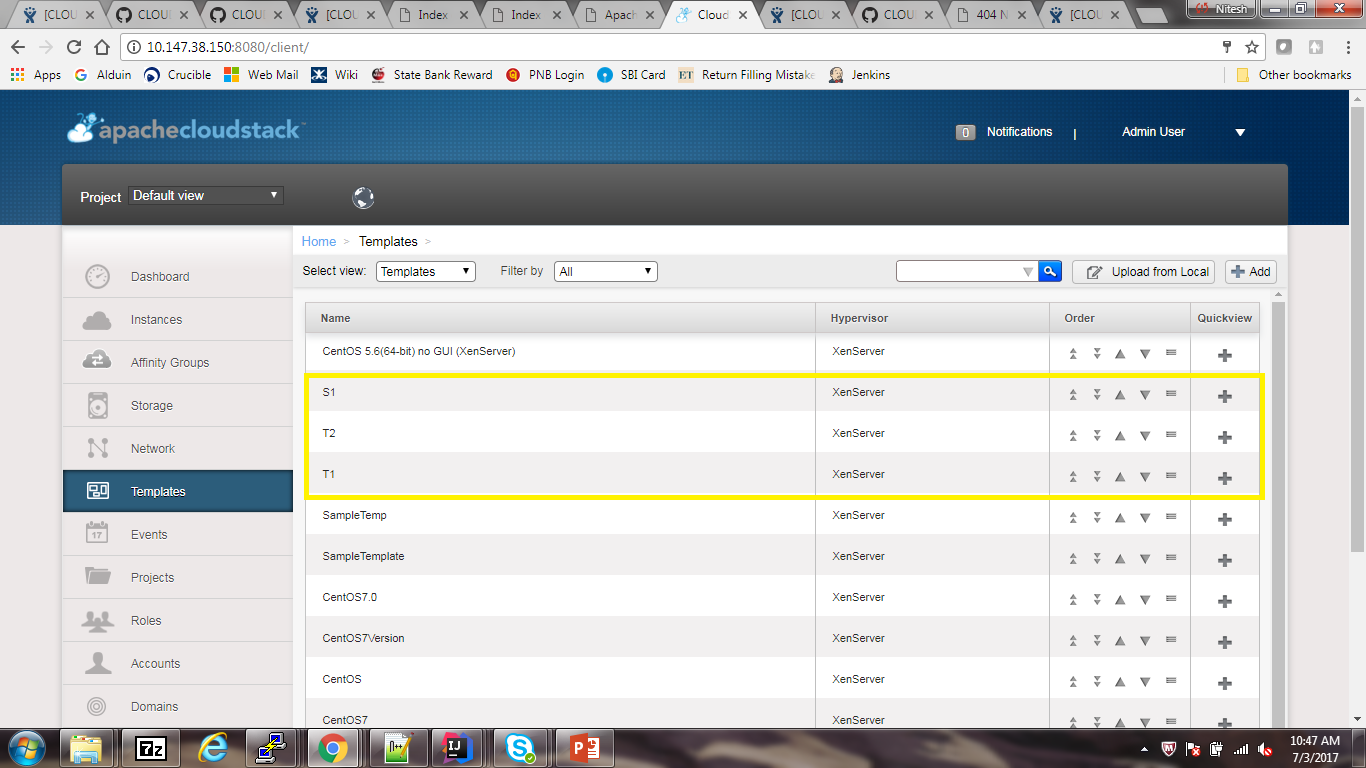Move S1 template to top

coord(1073,394)
